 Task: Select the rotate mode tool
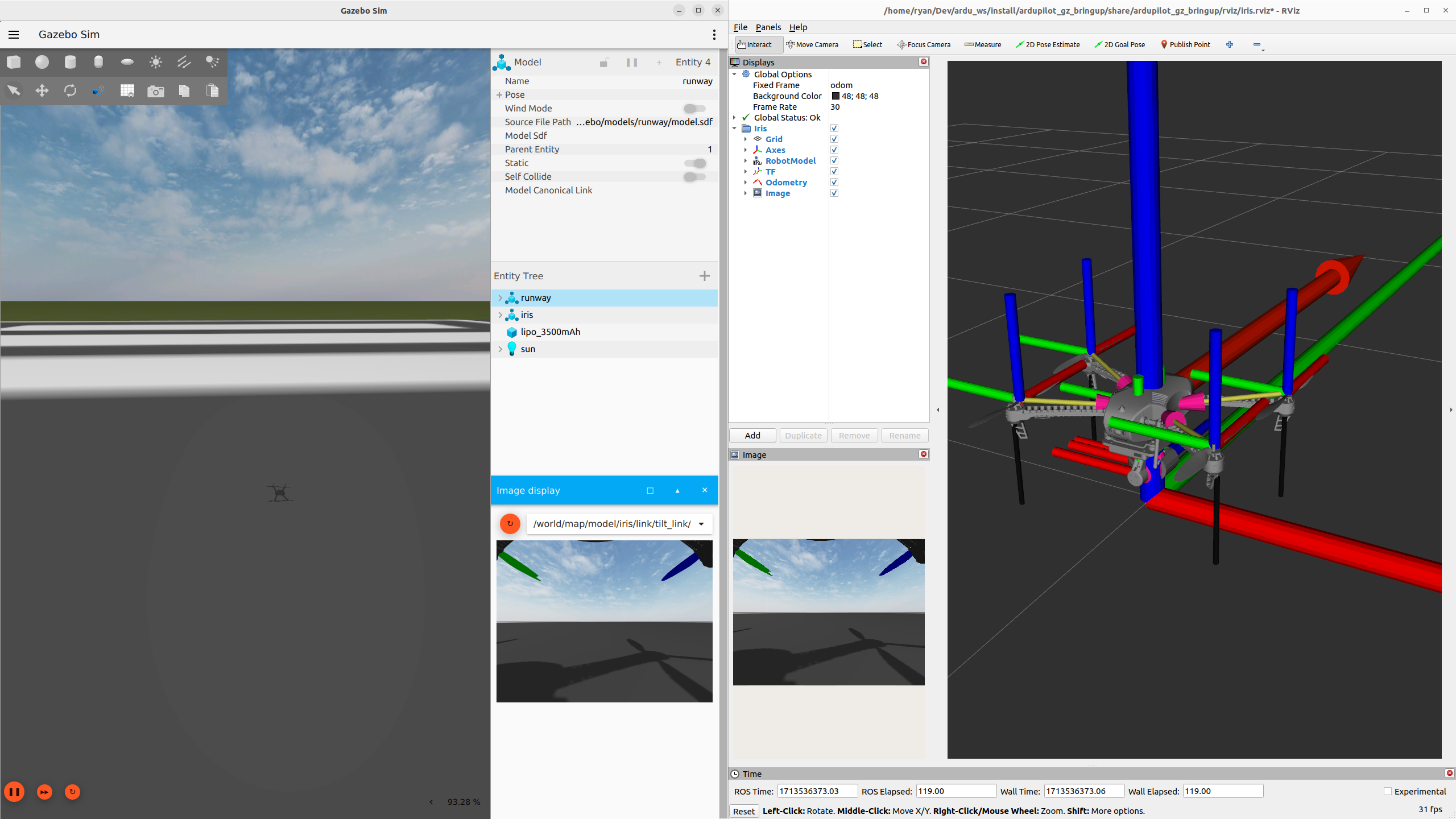[70, 90]
